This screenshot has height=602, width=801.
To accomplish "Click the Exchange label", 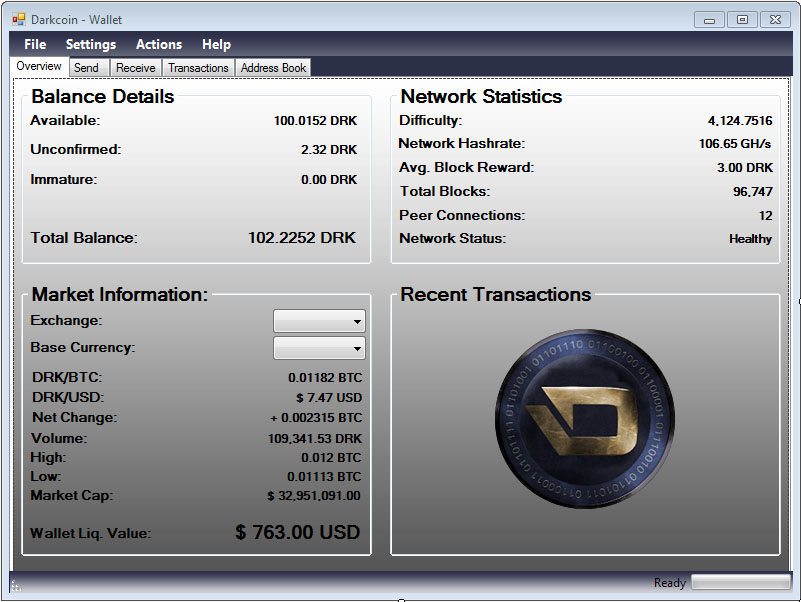I will click(66, 320).
